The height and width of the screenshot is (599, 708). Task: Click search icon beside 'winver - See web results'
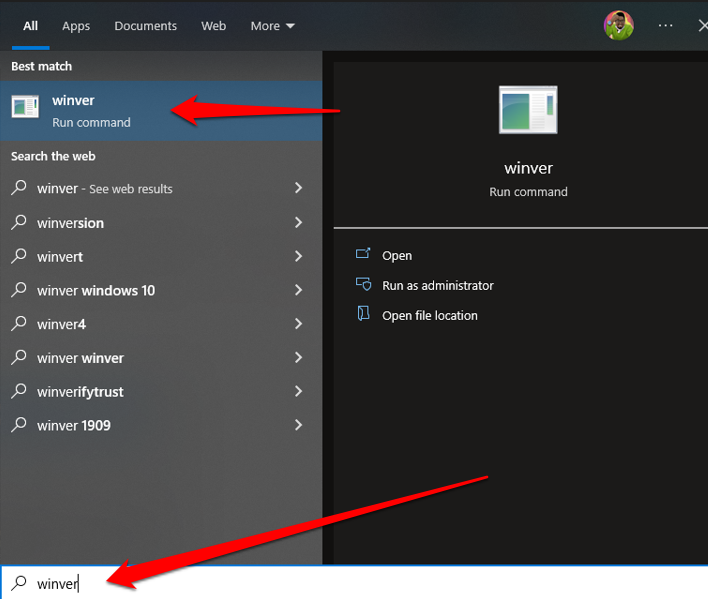19,187
